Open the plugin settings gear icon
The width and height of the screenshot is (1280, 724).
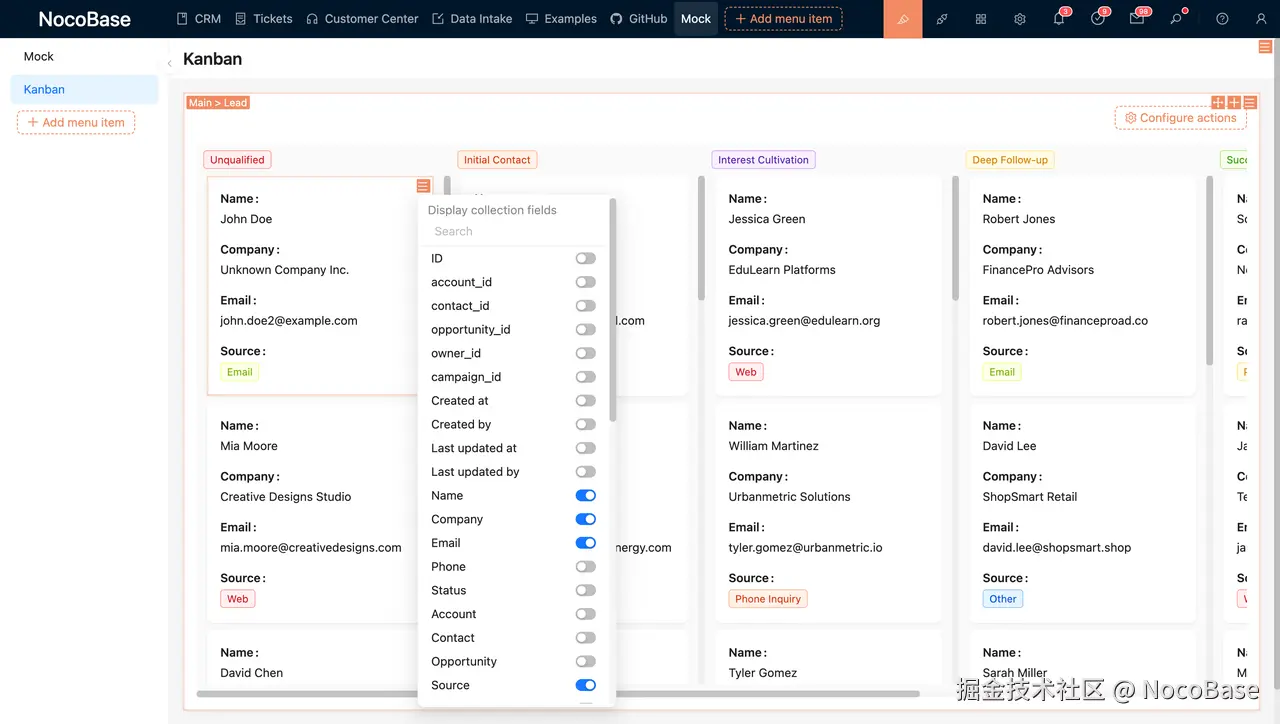tap(1019, 19)
